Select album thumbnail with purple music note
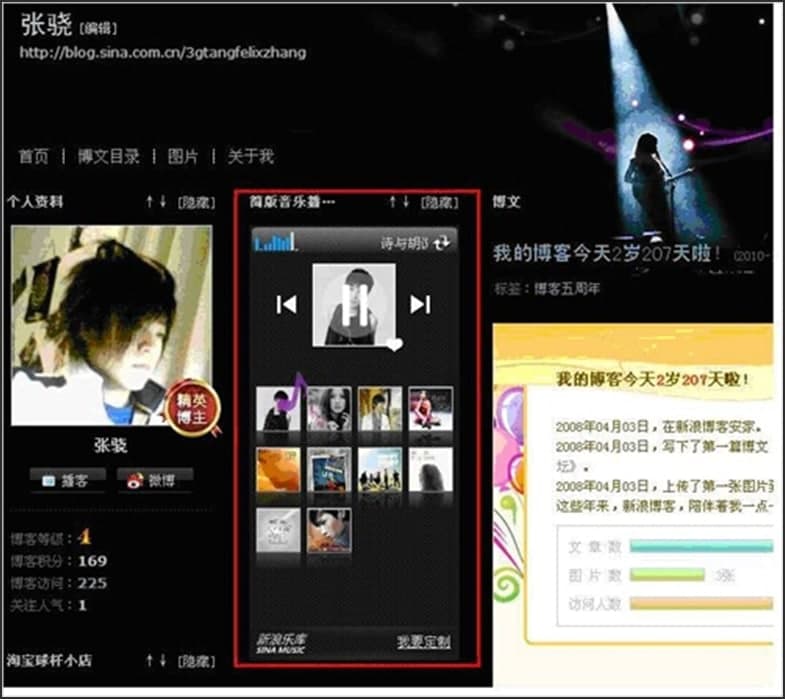This screenshot has height=699, width=785. pyautogui.click(x=278, y=409)
